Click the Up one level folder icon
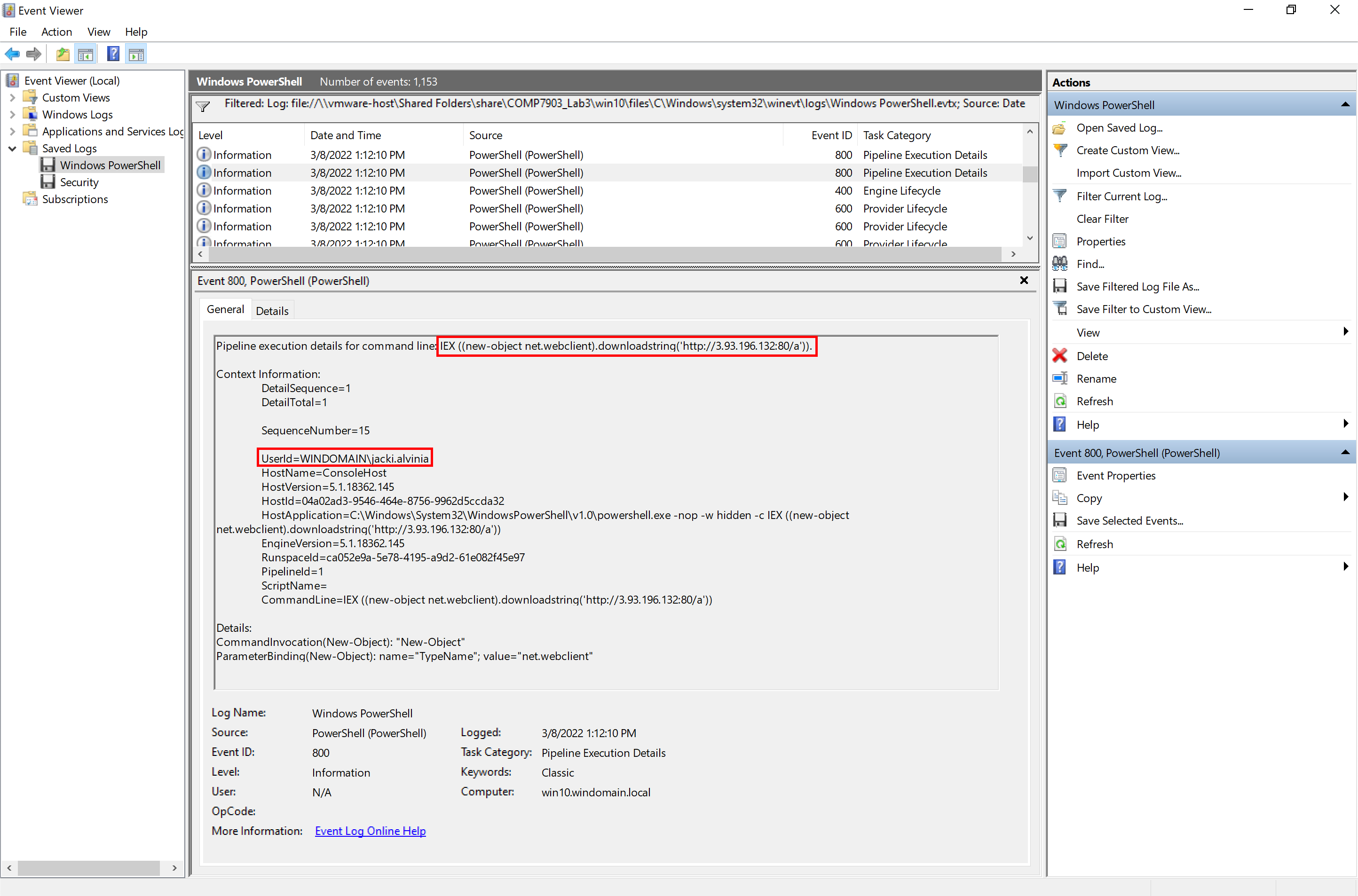The height and width of the screenshot is (896, 1358). (x=62, y=54)
